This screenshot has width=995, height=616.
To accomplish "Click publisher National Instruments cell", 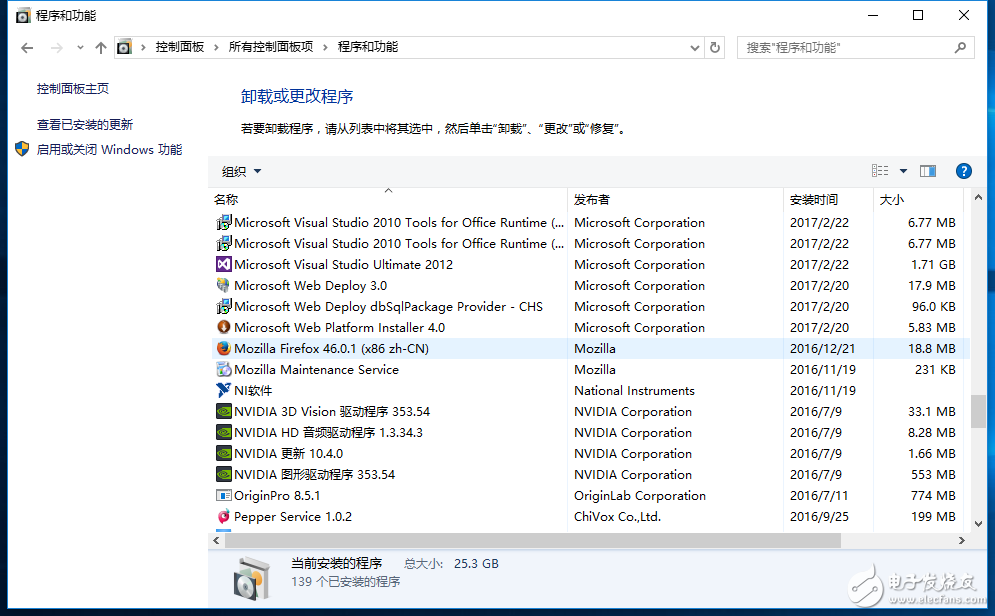I will (634, 390).
